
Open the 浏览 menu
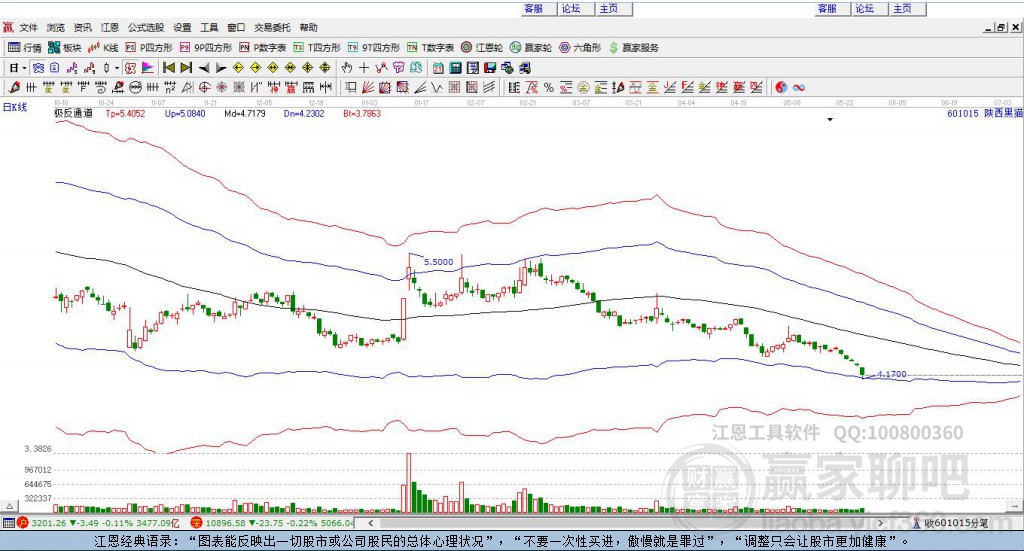pyautogui.click(x=56, y=27)
